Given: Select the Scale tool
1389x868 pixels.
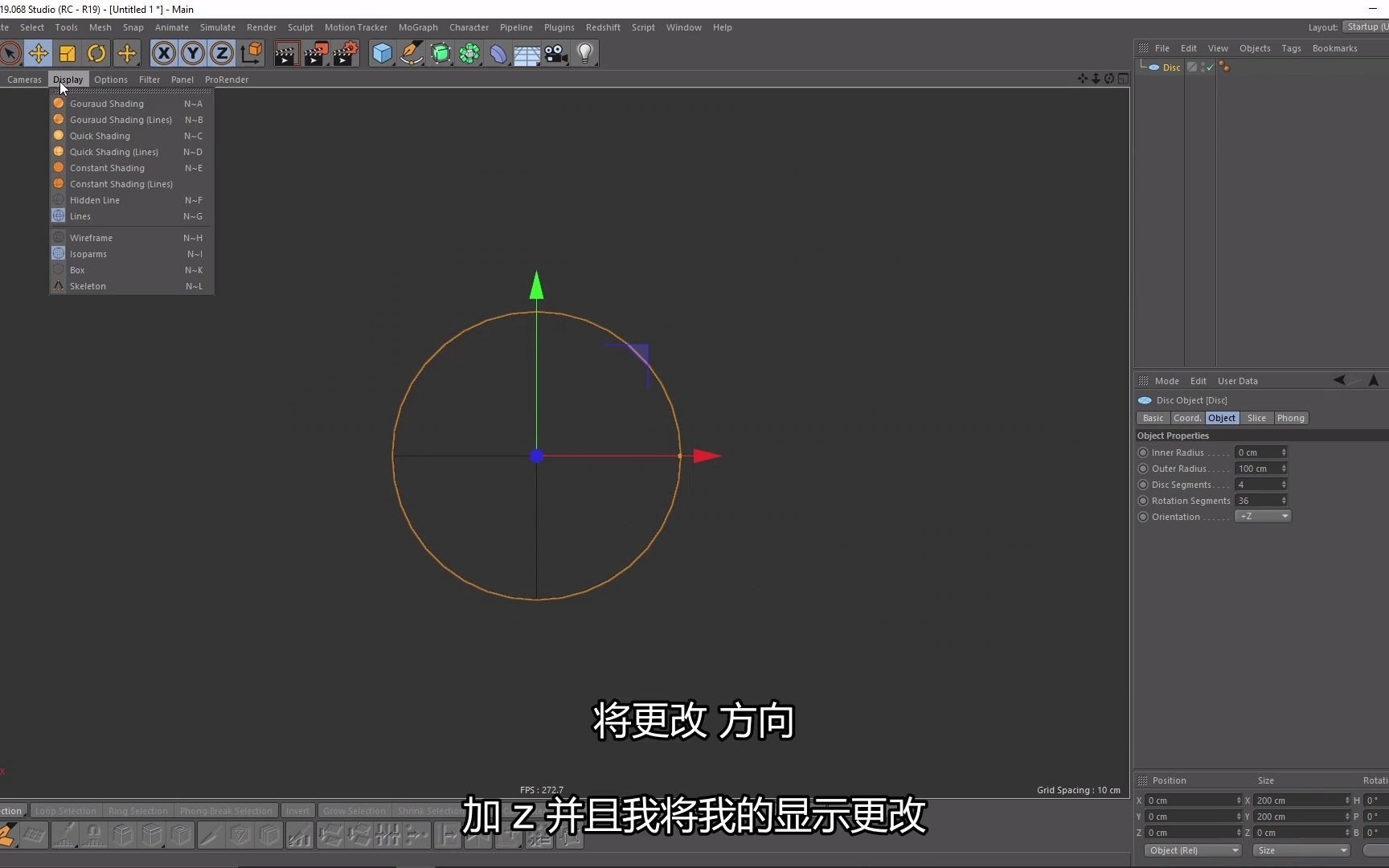Looking at the screenshot, I should (68, 53).
